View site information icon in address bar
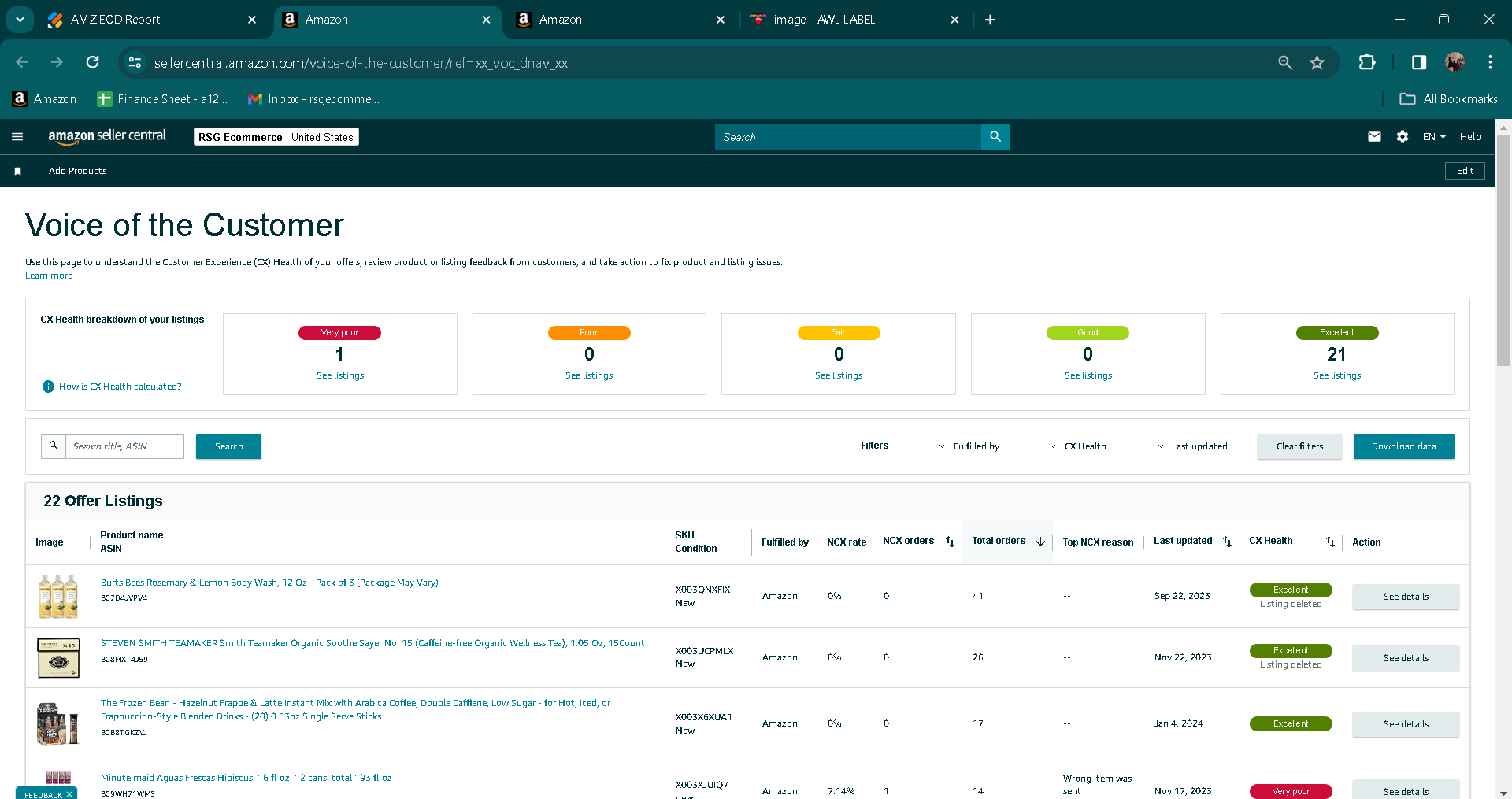1512x799 pixels. (x=135, y=62)
